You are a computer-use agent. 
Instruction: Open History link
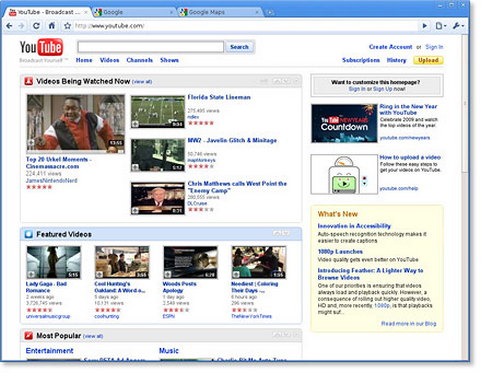click(x=396, y=60)
